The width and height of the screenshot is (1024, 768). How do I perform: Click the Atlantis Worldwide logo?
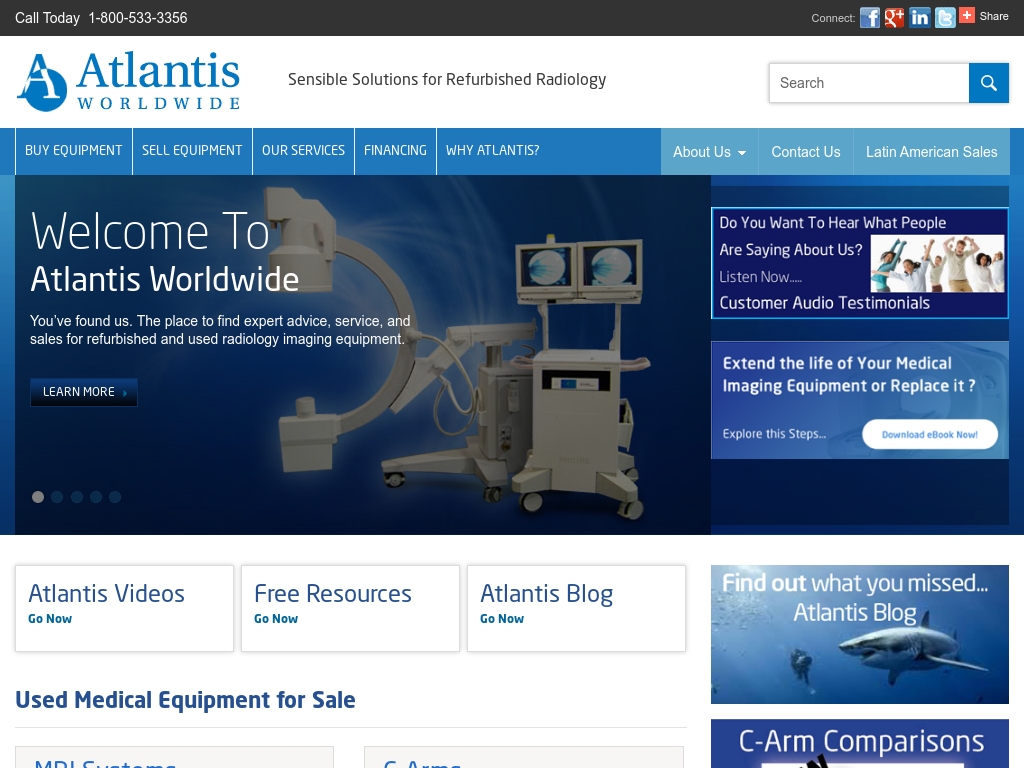[127, 80]
